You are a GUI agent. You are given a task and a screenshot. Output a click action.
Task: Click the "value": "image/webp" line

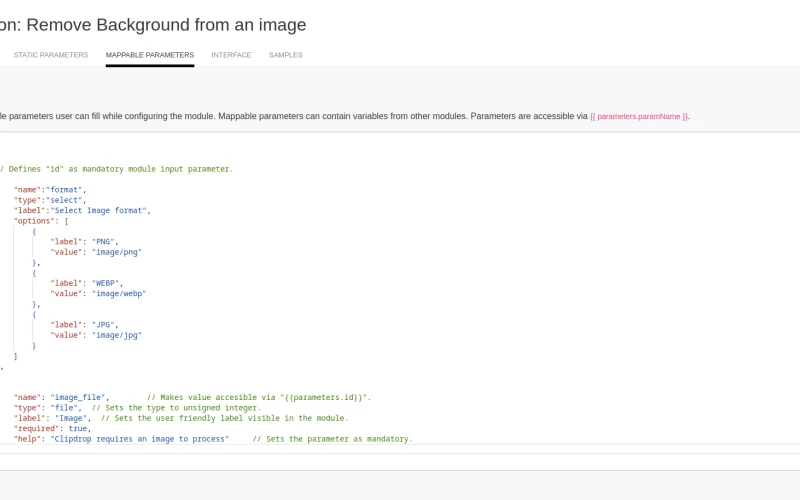pos(98,293)
